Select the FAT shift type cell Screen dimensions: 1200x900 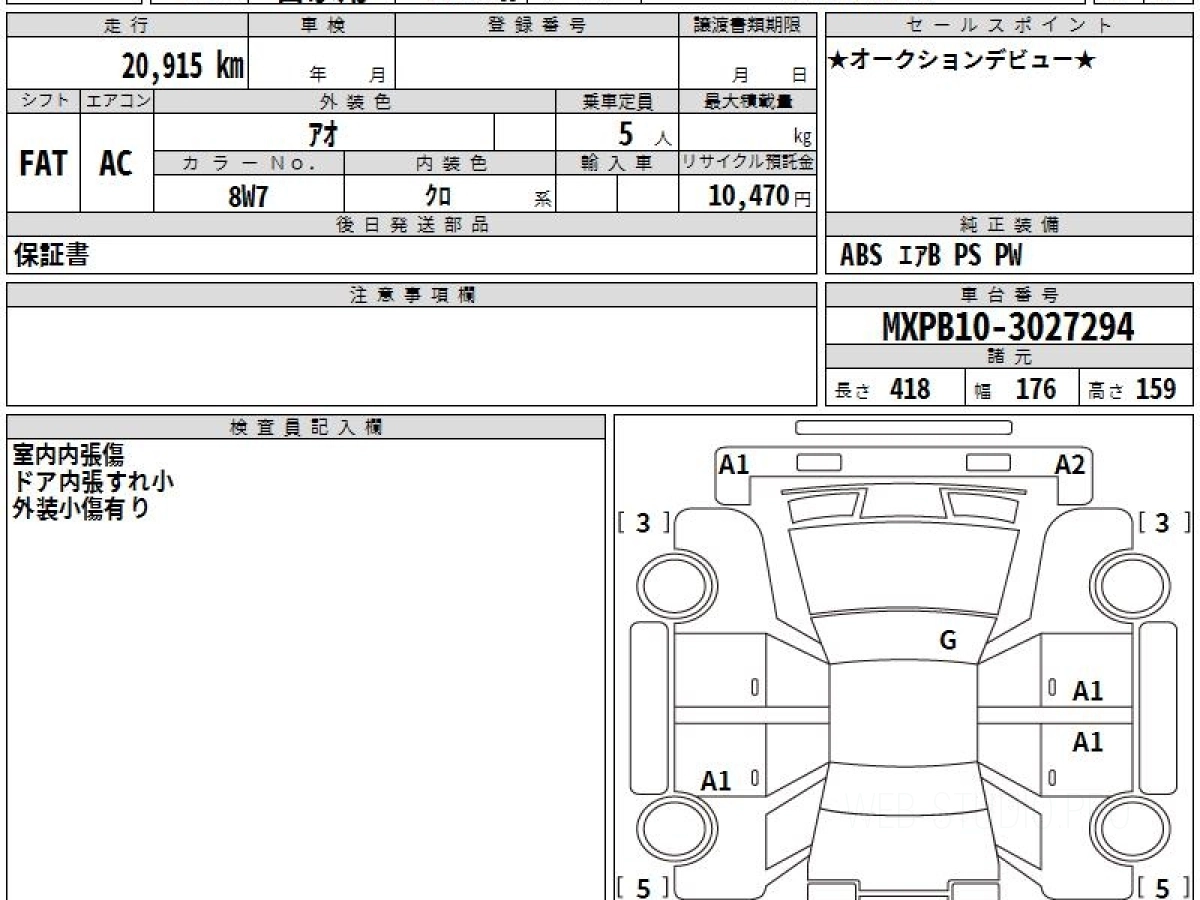(x=43, y=164)
